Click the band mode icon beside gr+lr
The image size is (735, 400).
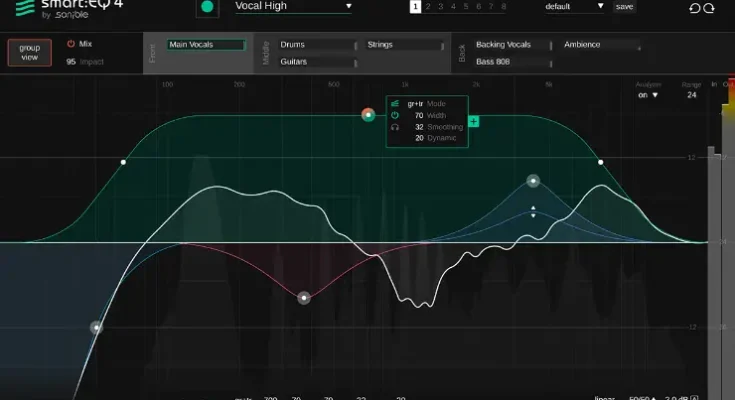pyautogui.click(x=395, y=104)
